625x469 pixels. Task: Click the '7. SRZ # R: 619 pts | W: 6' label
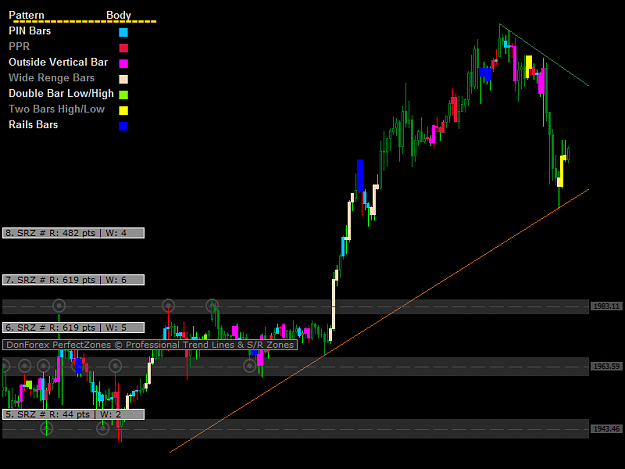[73, 280]
